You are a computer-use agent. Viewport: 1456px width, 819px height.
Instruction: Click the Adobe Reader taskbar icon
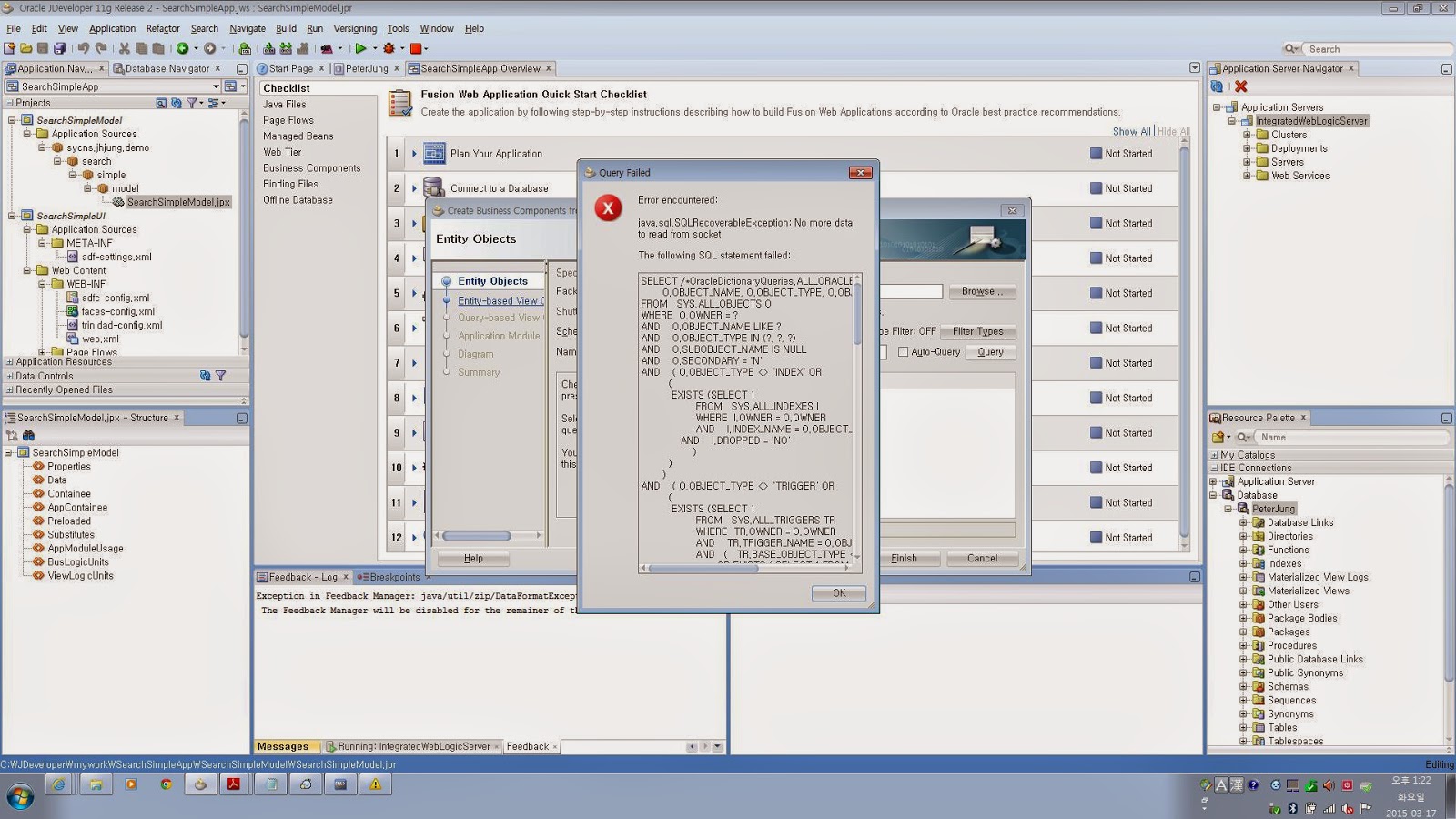point(234,784)
